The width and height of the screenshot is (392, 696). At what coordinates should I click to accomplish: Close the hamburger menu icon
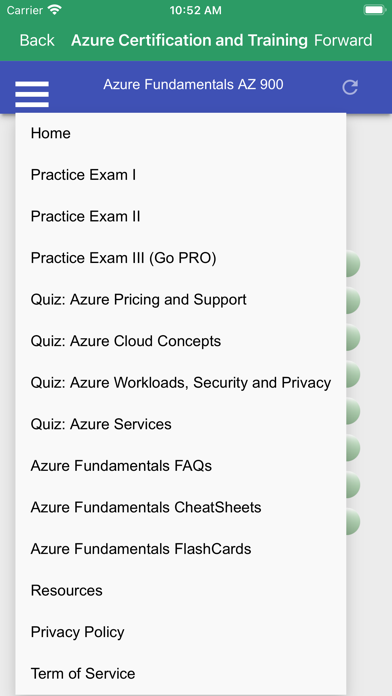tap(32, 94)
